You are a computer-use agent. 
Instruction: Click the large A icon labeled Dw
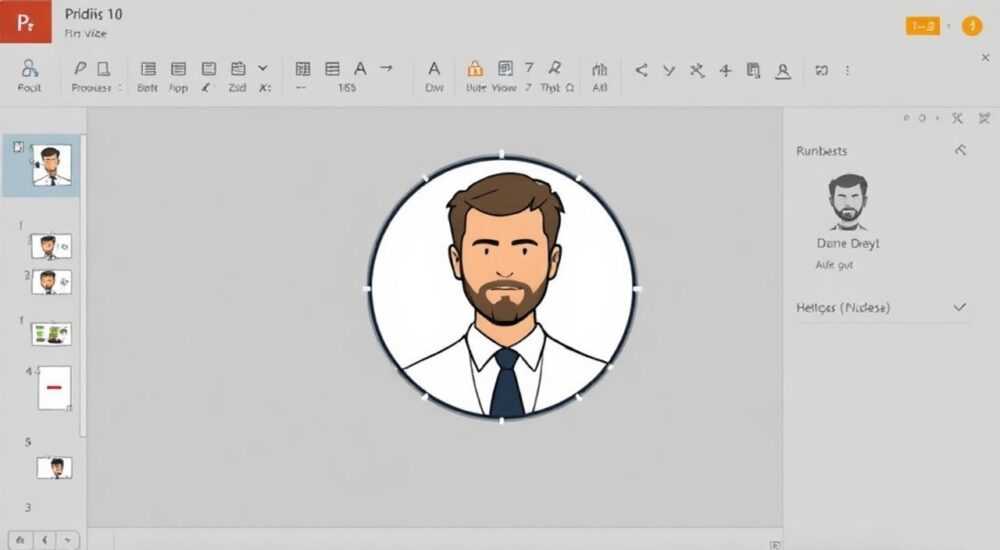[x=434, y=68]
